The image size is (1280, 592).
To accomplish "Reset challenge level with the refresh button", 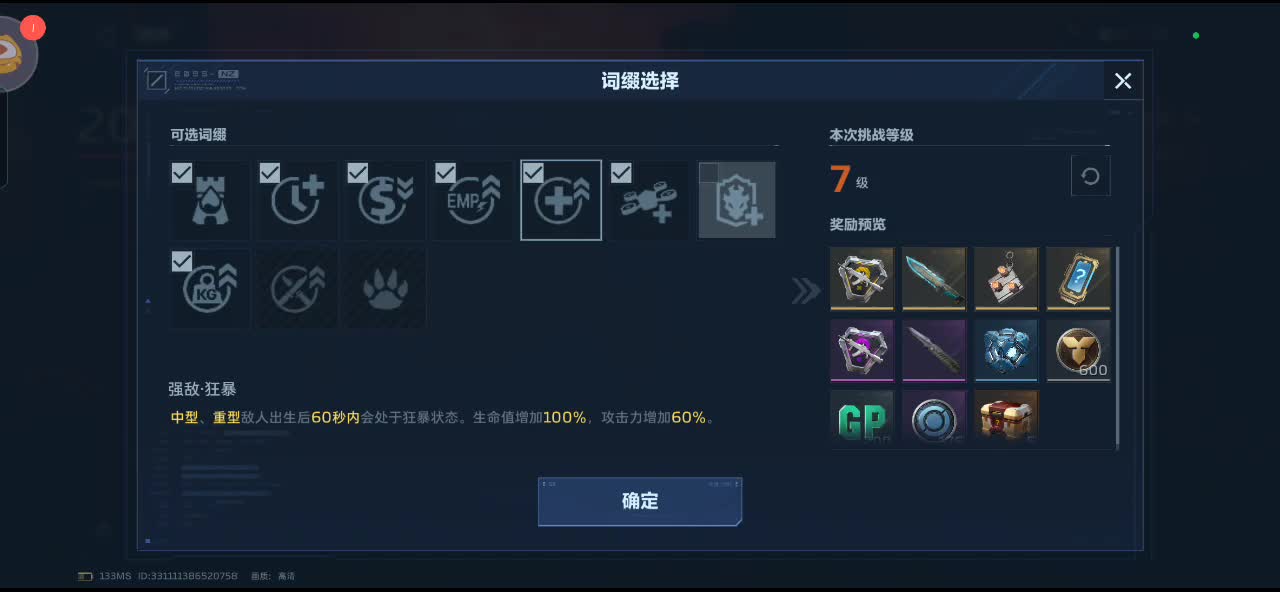I will (1090, 176).
